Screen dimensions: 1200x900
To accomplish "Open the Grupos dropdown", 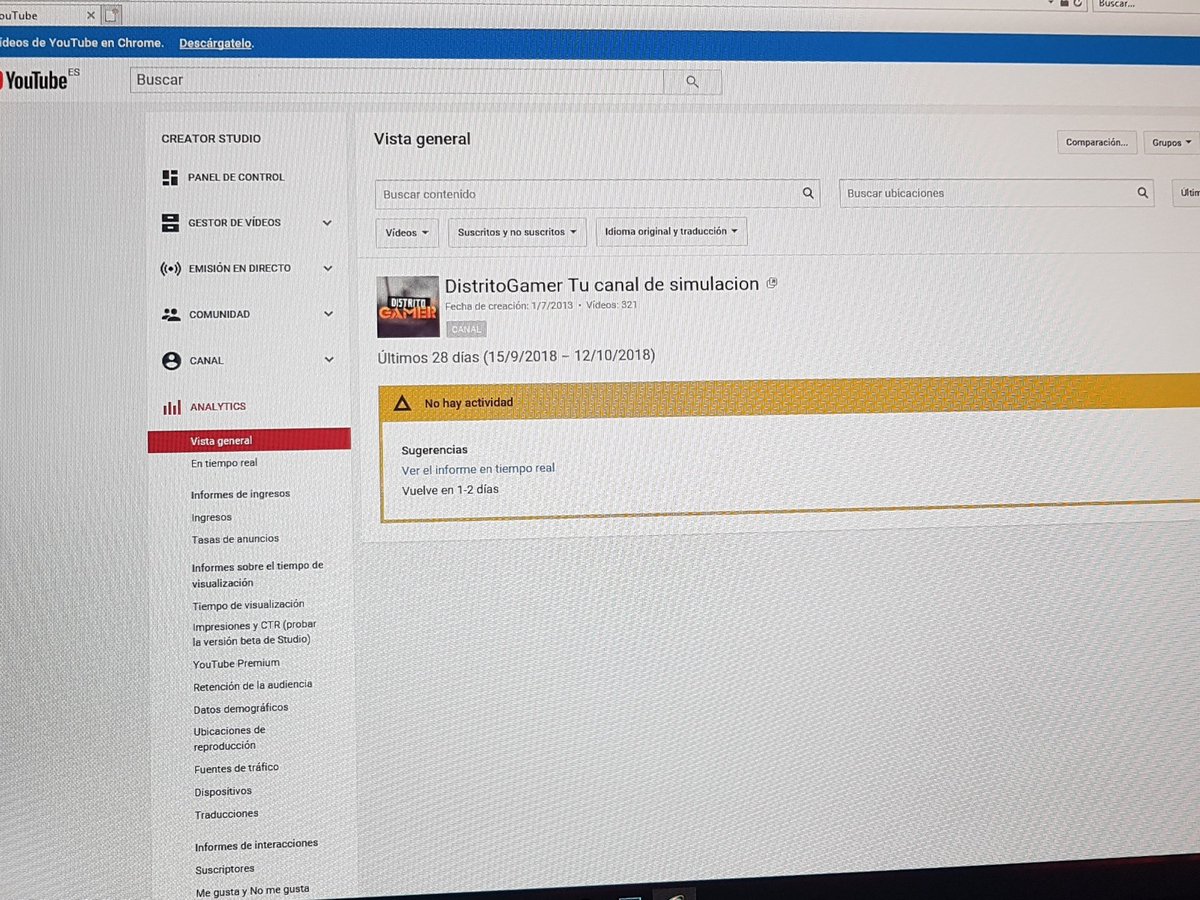I will [x=1172, y=143].
